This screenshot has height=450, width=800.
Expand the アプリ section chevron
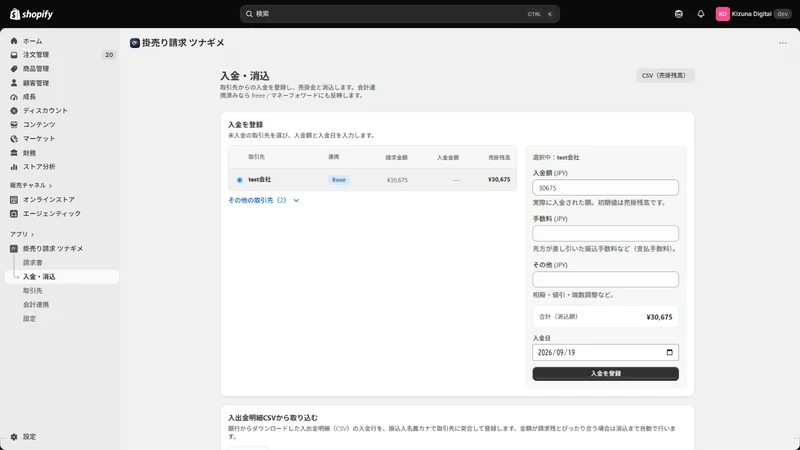[32, 234]
